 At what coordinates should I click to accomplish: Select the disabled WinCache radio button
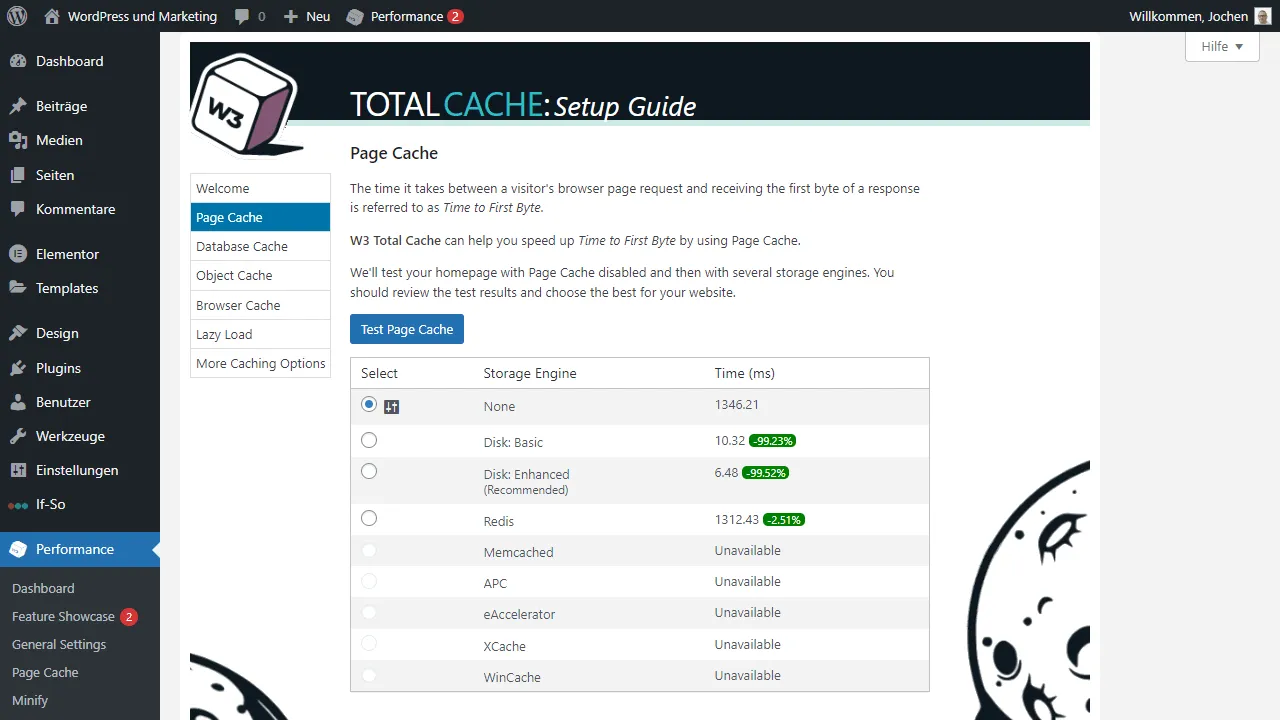(369, 675)
